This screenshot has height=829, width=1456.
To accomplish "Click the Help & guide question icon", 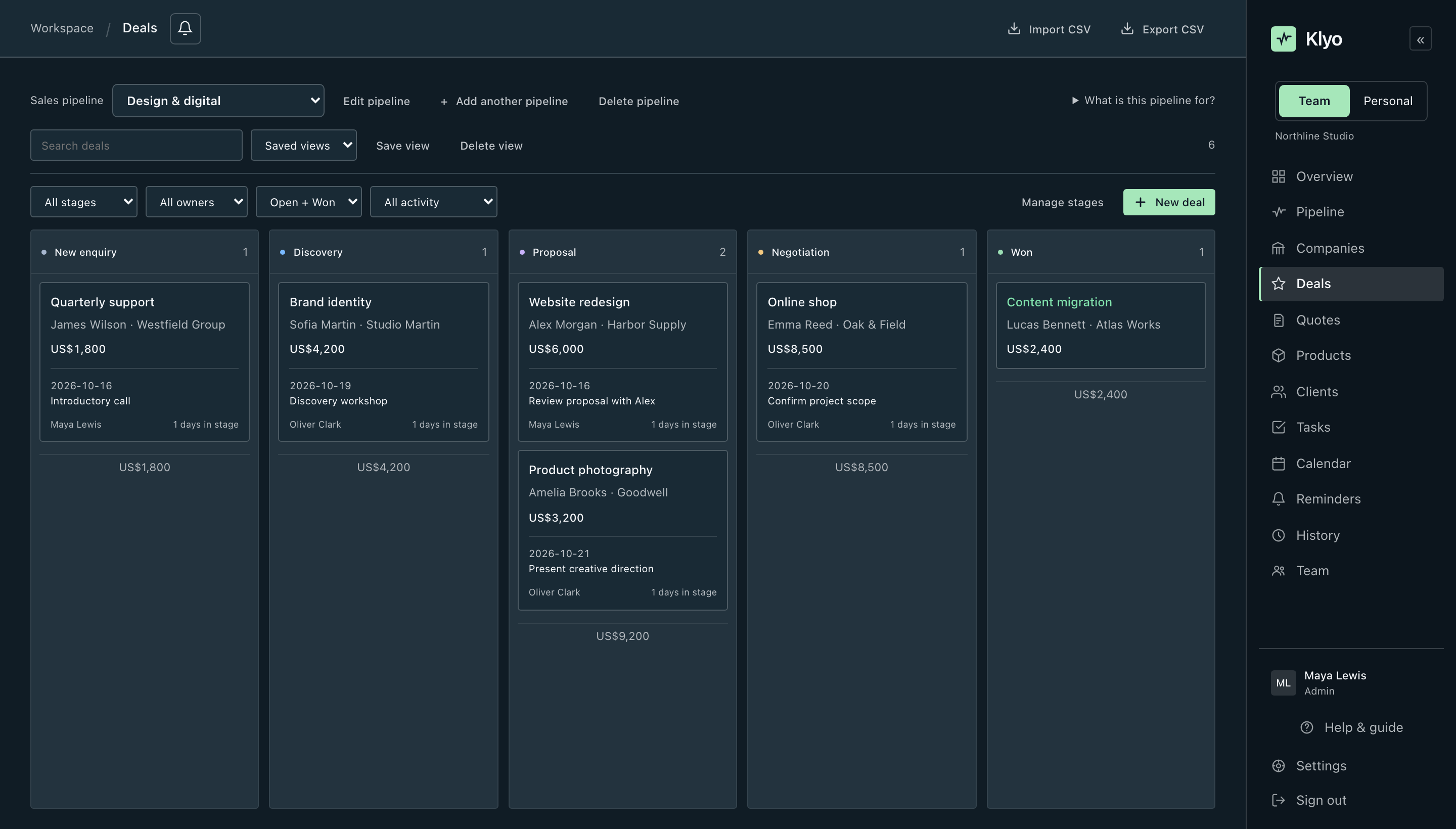I will point(1307,727).
